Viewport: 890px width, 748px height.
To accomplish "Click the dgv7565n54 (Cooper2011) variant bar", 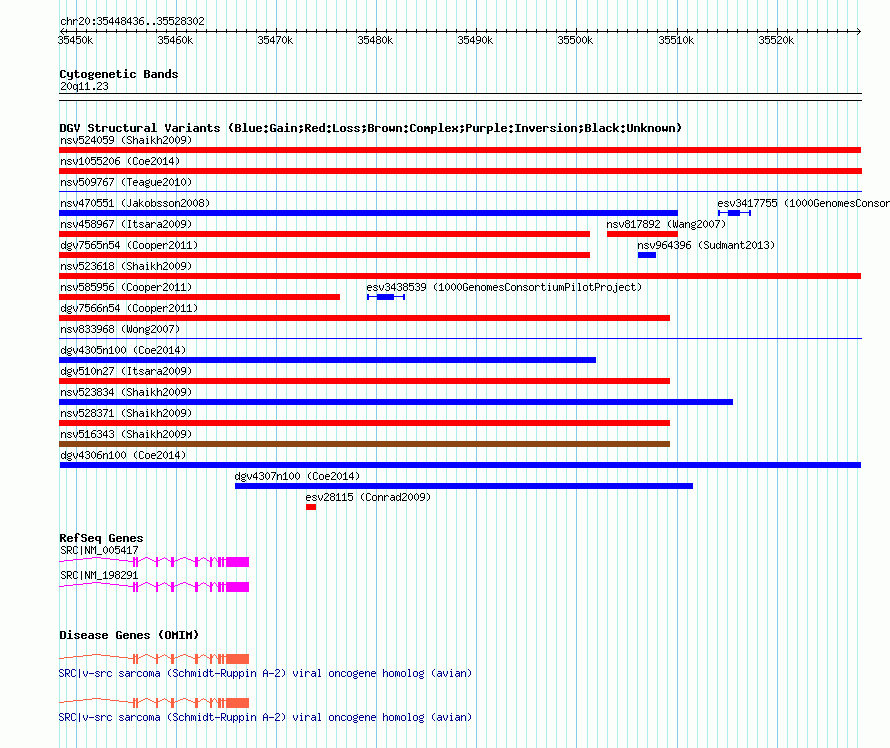I will tap(324, 255).
